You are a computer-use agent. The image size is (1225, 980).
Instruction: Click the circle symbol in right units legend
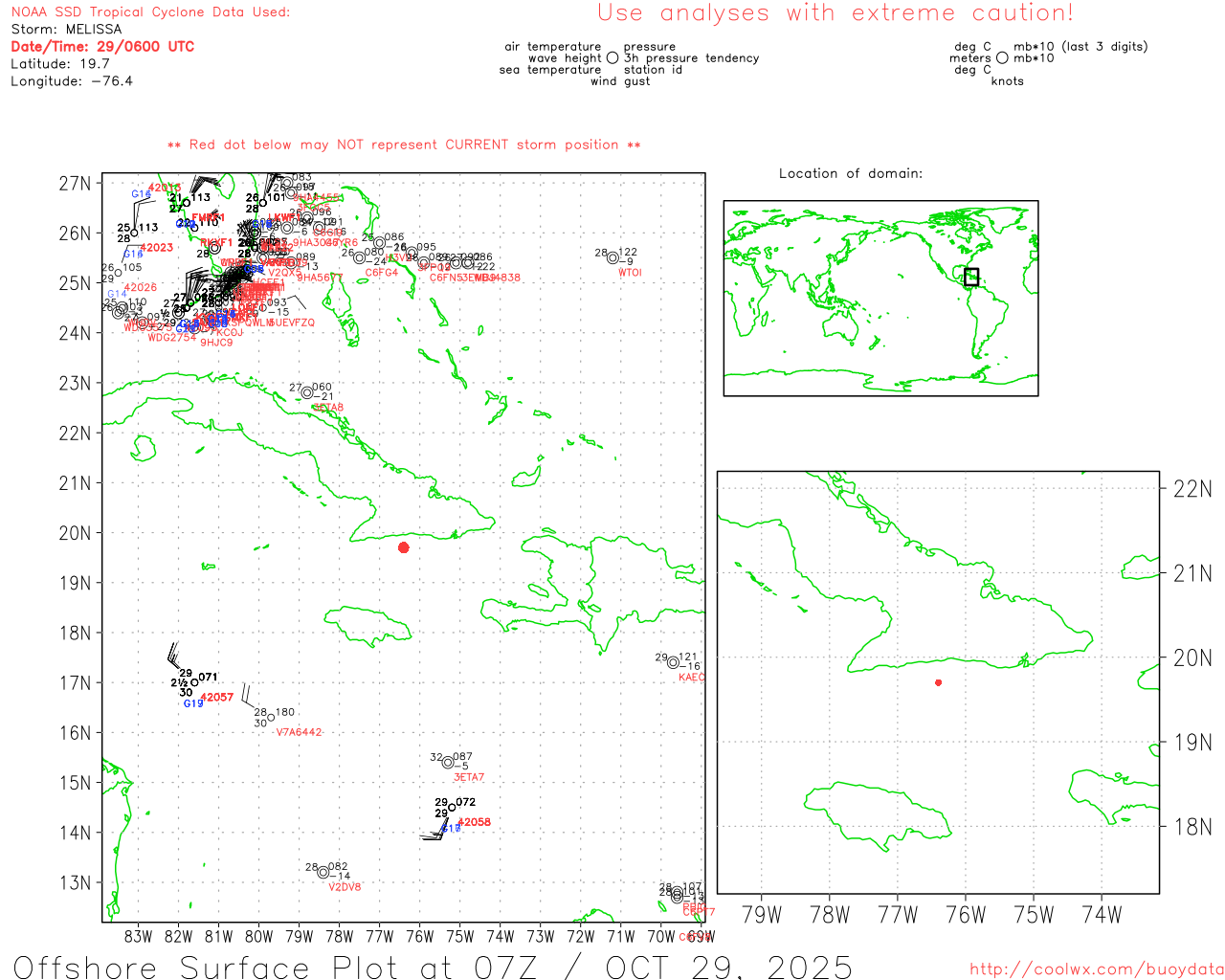(x=1002, y=58)
